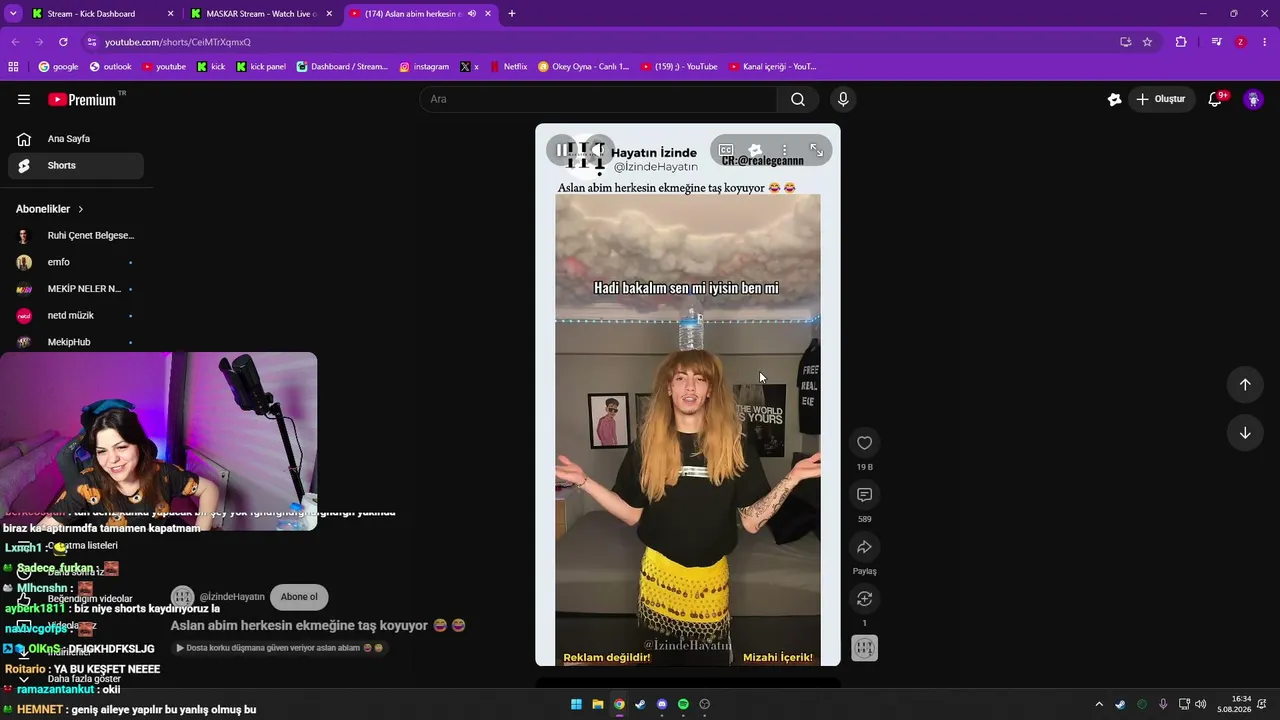The width and height of the screenshot is (1280, 720).
Task: Open Ruhi Çenet Belgesel subscription
Action: click(x=76, y=236)
